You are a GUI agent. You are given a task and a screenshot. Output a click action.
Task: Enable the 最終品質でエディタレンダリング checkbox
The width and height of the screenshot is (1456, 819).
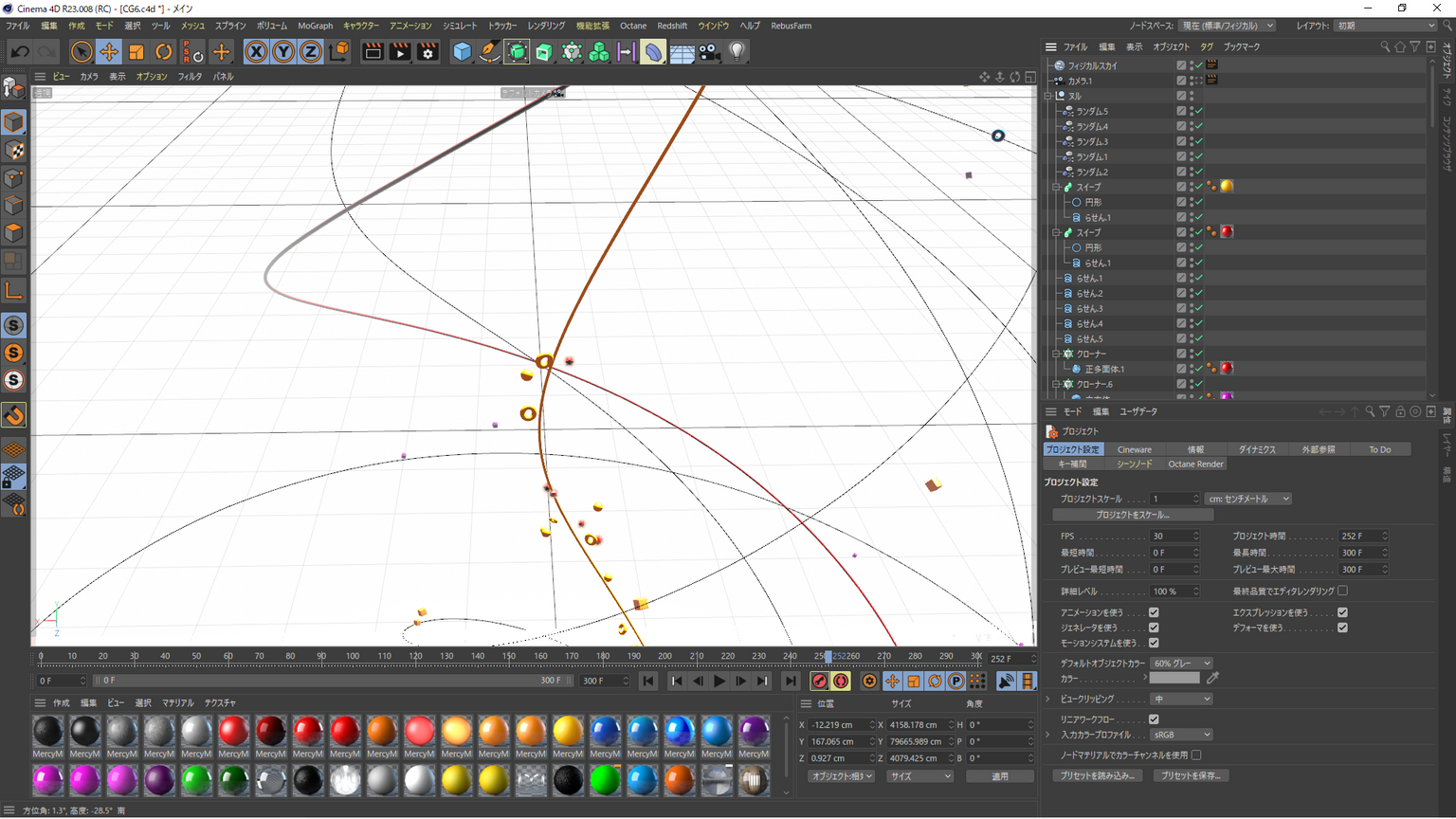coord(1342,591)
